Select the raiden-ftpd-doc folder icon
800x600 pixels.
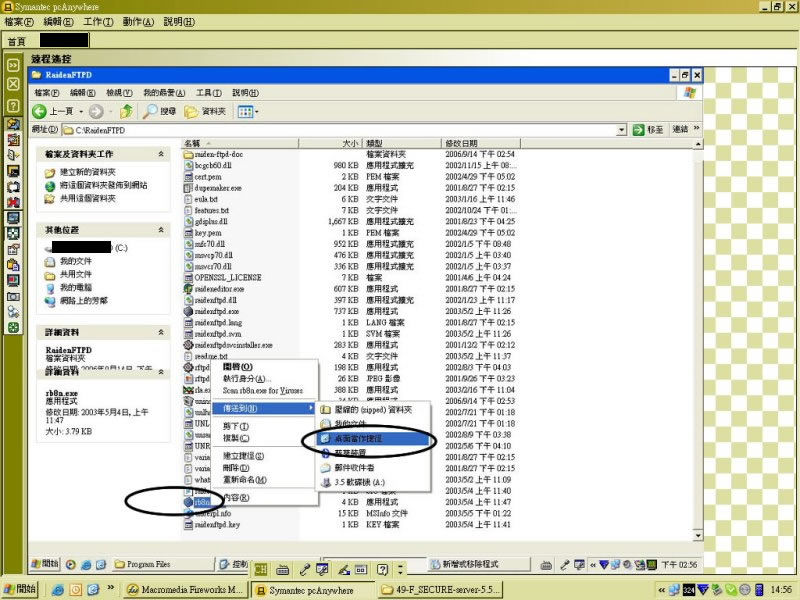[x=188, y=154]
